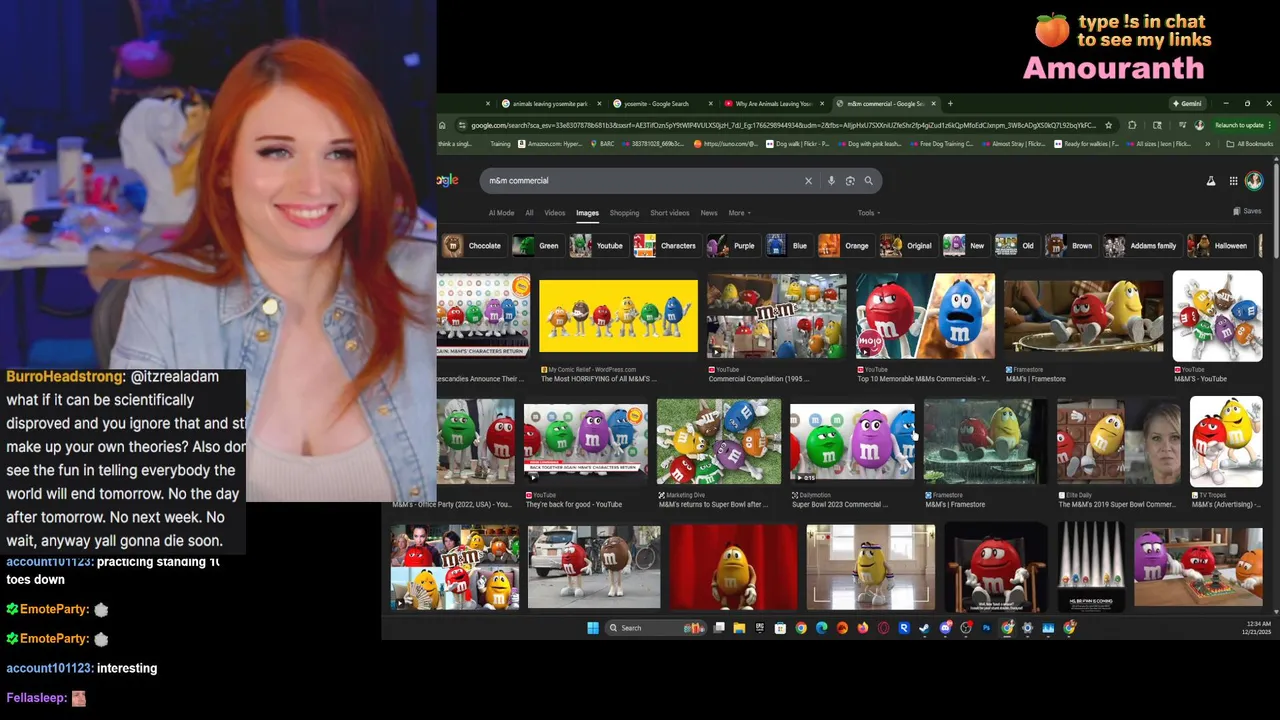The image size is (1280, 720).
Task: Open Super Bowl 2023 Commercial thumbnail
Action: pyautogui.click(x=852, y=442)
